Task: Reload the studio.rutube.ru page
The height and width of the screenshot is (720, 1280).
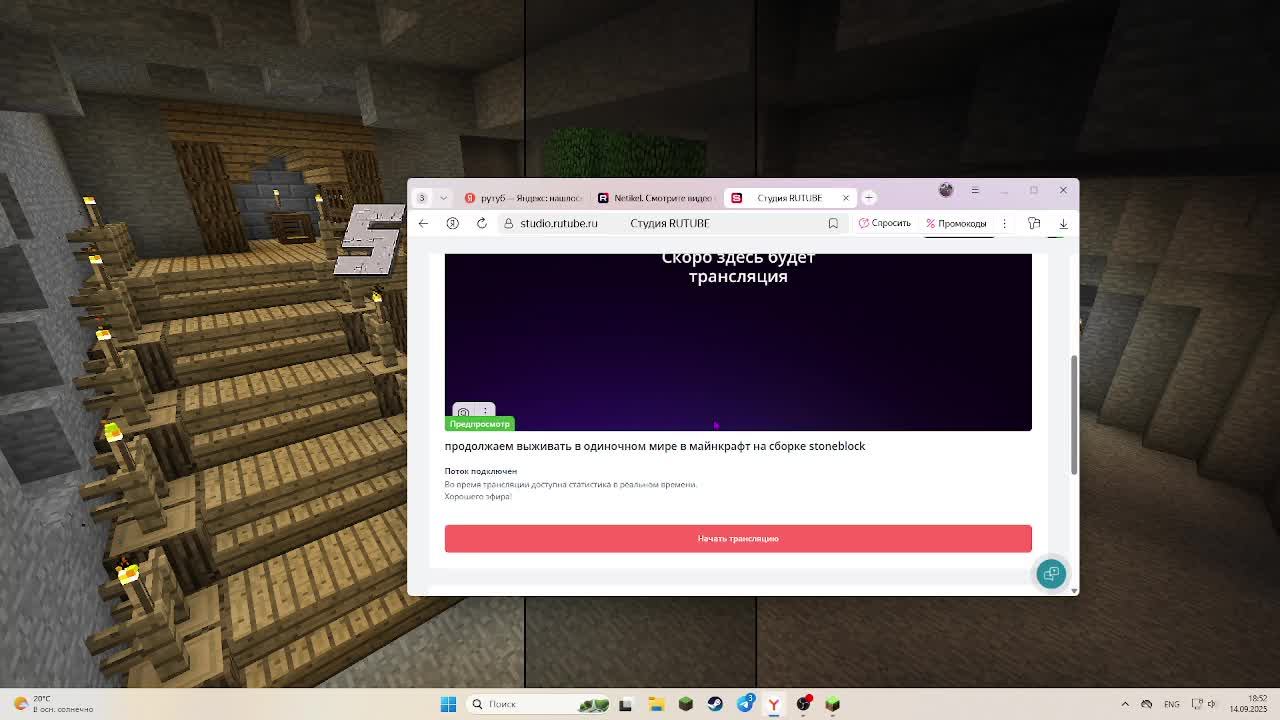Action: (x=481, y=223)
